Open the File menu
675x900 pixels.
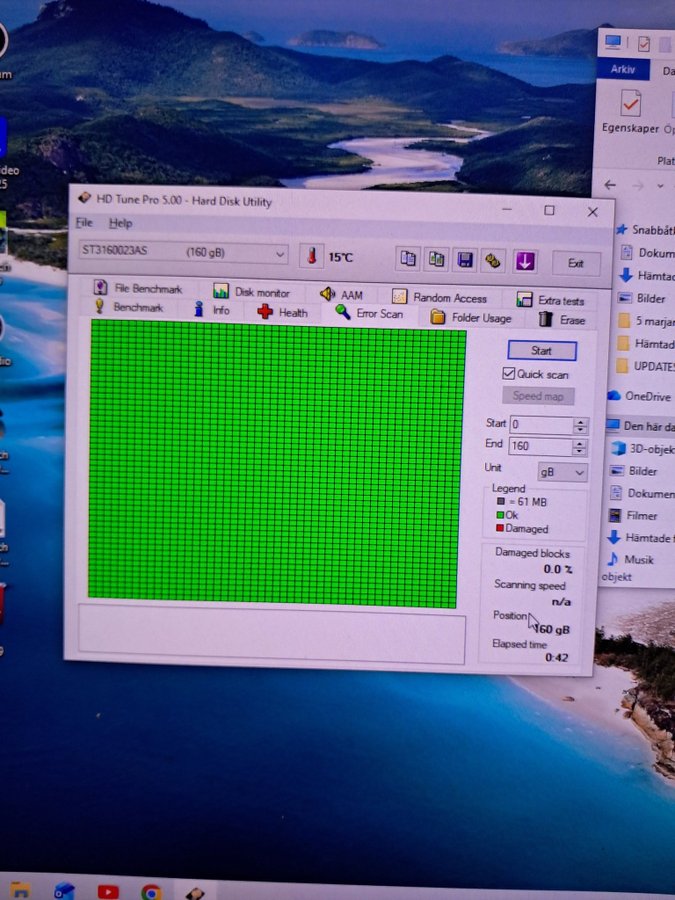[x=84, y=222]
